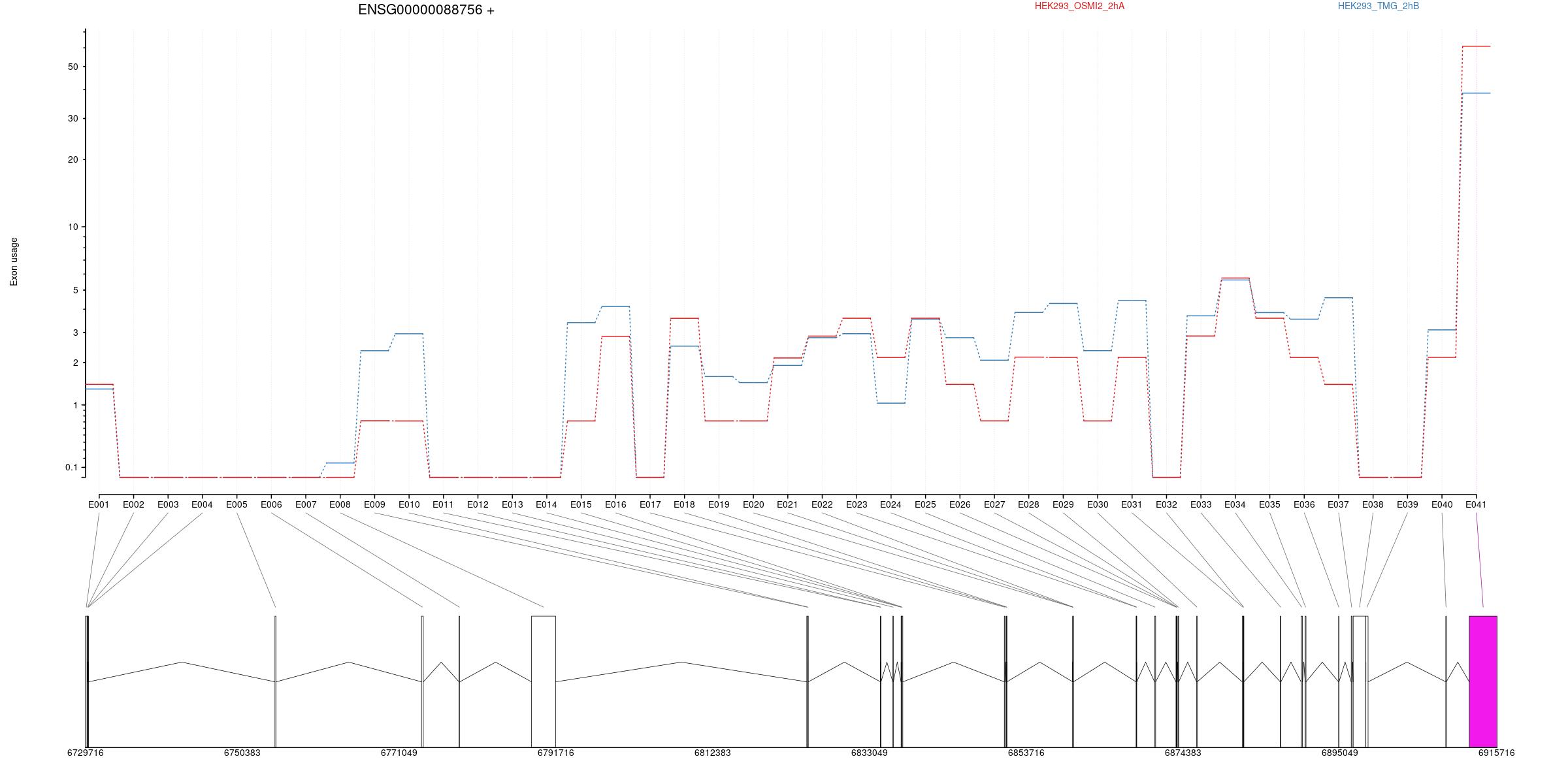The width and height of the screenshot is (1568, 784).
Task: Click the red E041 usage segment
Action: click(x=1477, y=46)
